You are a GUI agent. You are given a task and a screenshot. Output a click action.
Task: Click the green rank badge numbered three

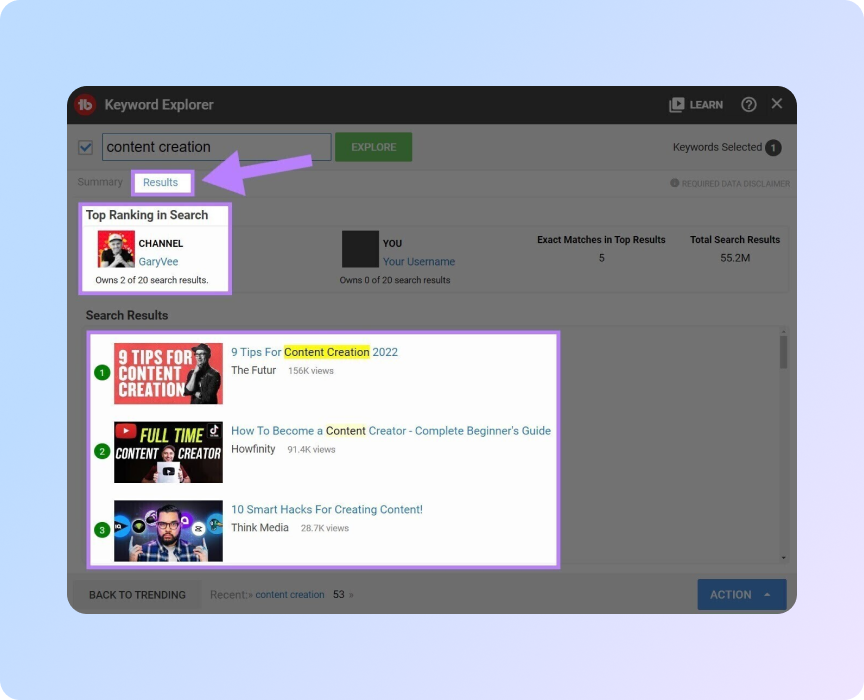click(100, 530)
